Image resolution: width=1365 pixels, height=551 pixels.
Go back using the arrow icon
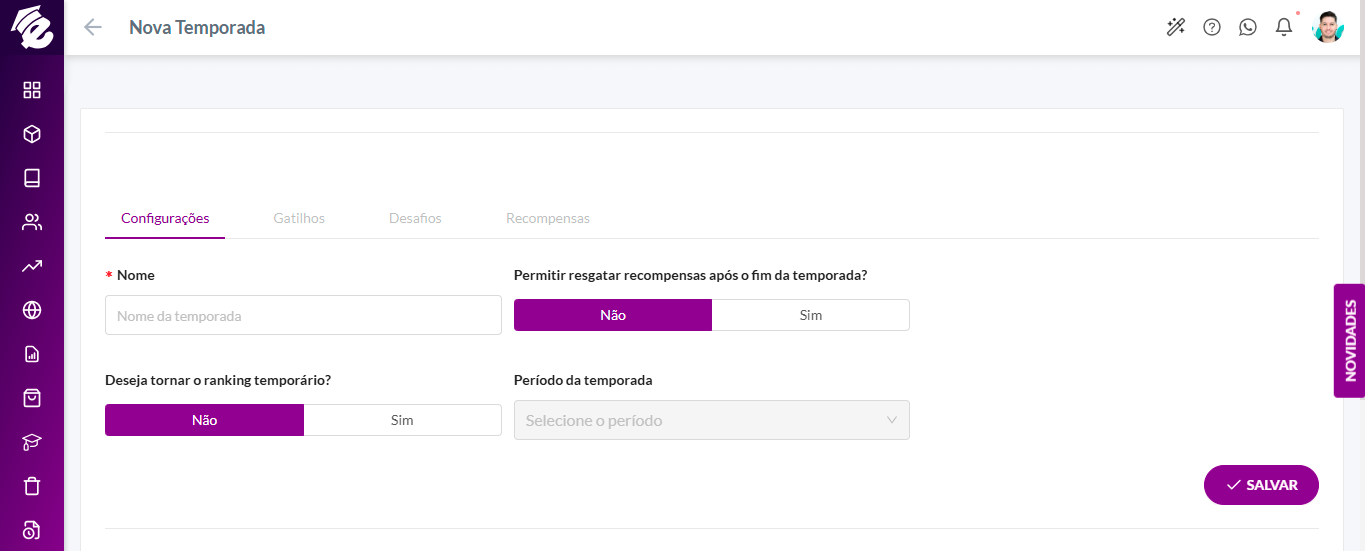[x=93, y=27]
